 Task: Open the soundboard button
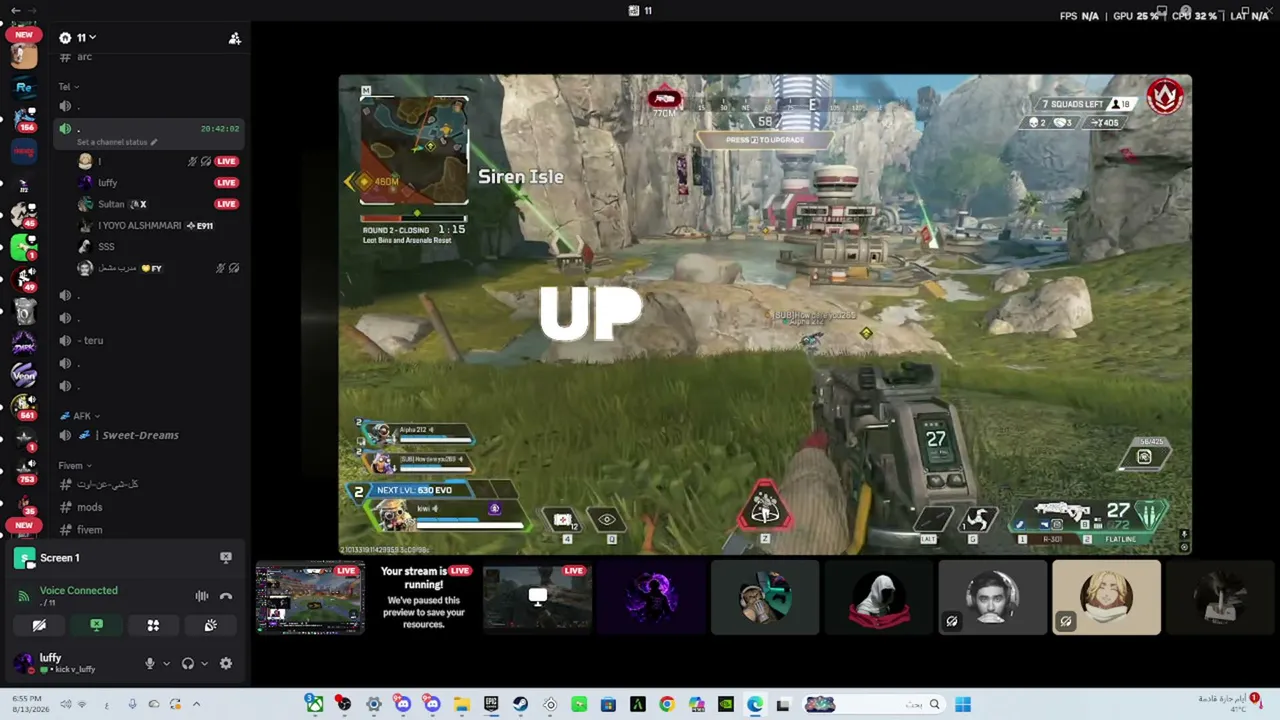tap(211, 625)
